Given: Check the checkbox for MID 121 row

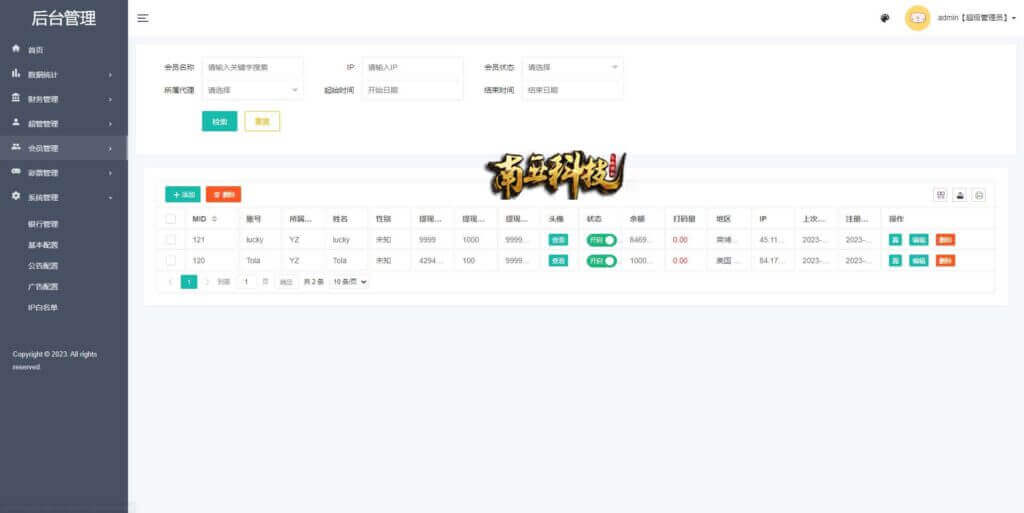Looking at the screenshot, I should click(x=170, y=240).
